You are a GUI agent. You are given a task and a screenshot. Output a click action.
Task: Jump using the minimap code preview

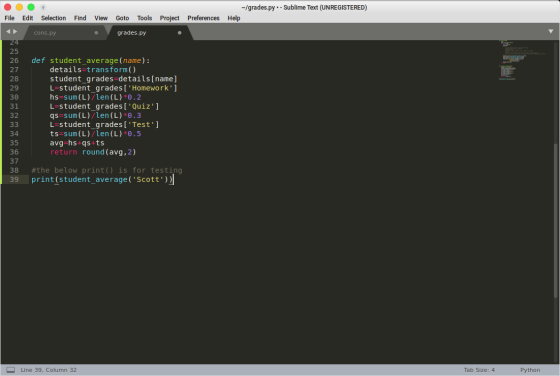click(x=521, y=61)
